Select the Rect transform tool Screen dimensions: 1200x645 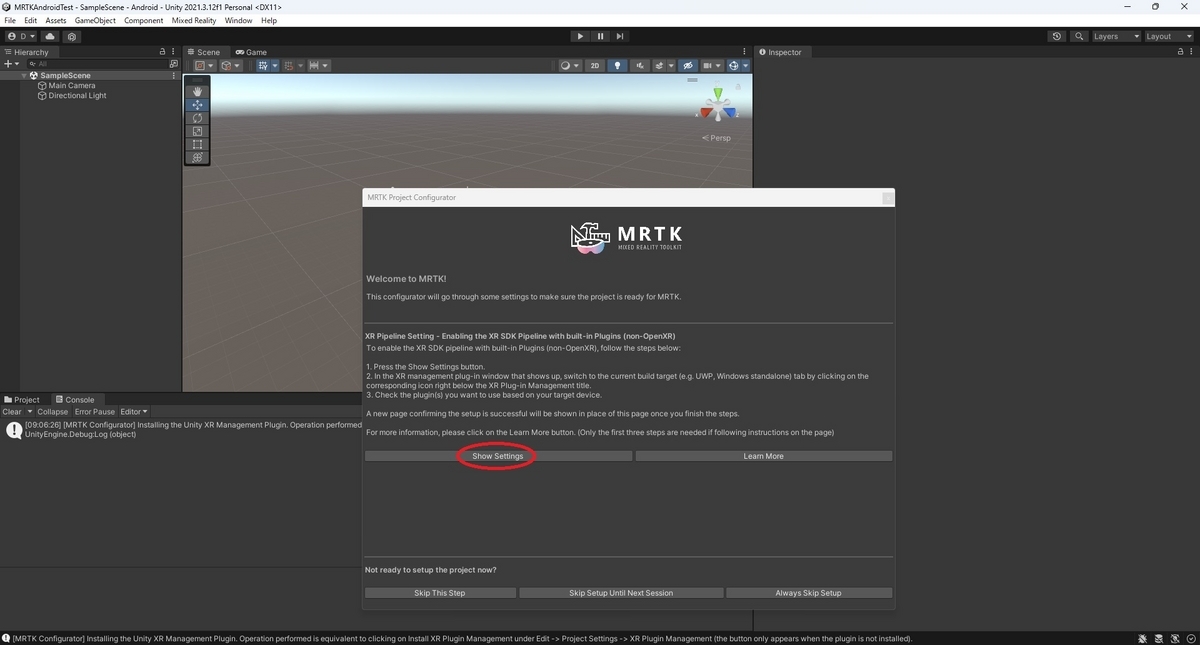[197, 144]
